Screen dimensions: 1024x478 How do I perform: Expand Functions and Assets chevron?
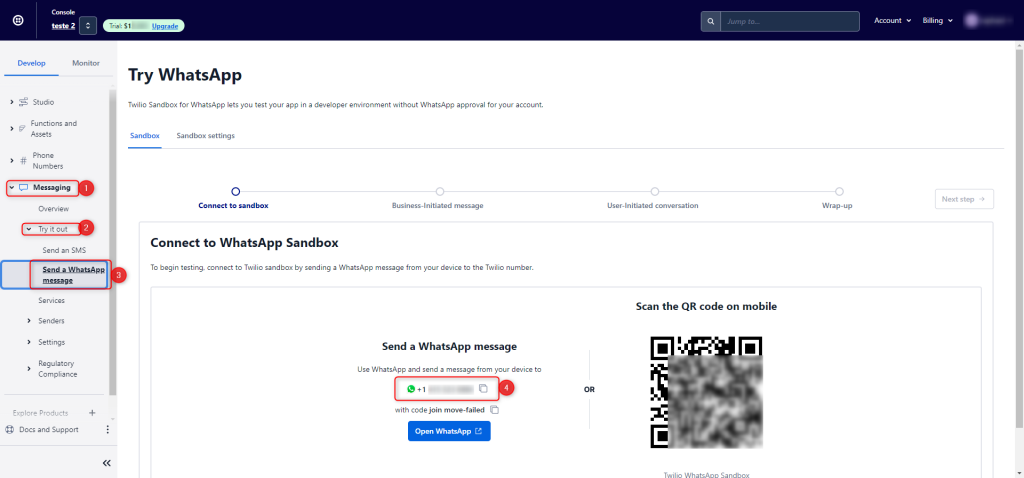coord(12,129)
